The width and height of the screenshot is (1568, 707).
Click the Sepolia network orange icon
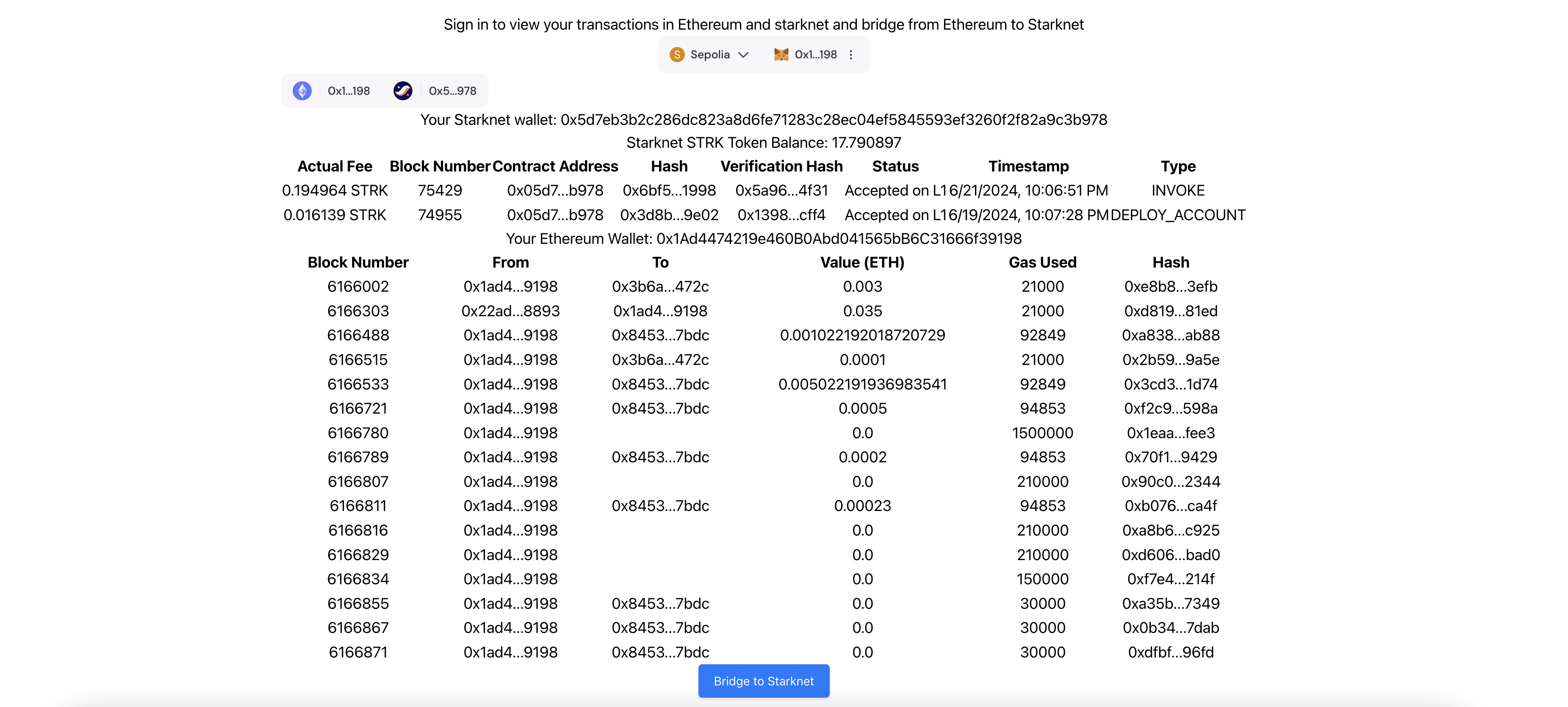tap(677, 55)
